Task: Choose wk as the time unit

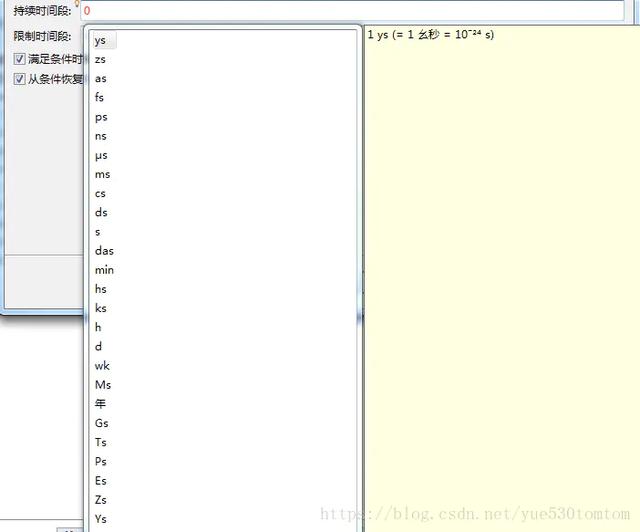Action: point(102,366)
